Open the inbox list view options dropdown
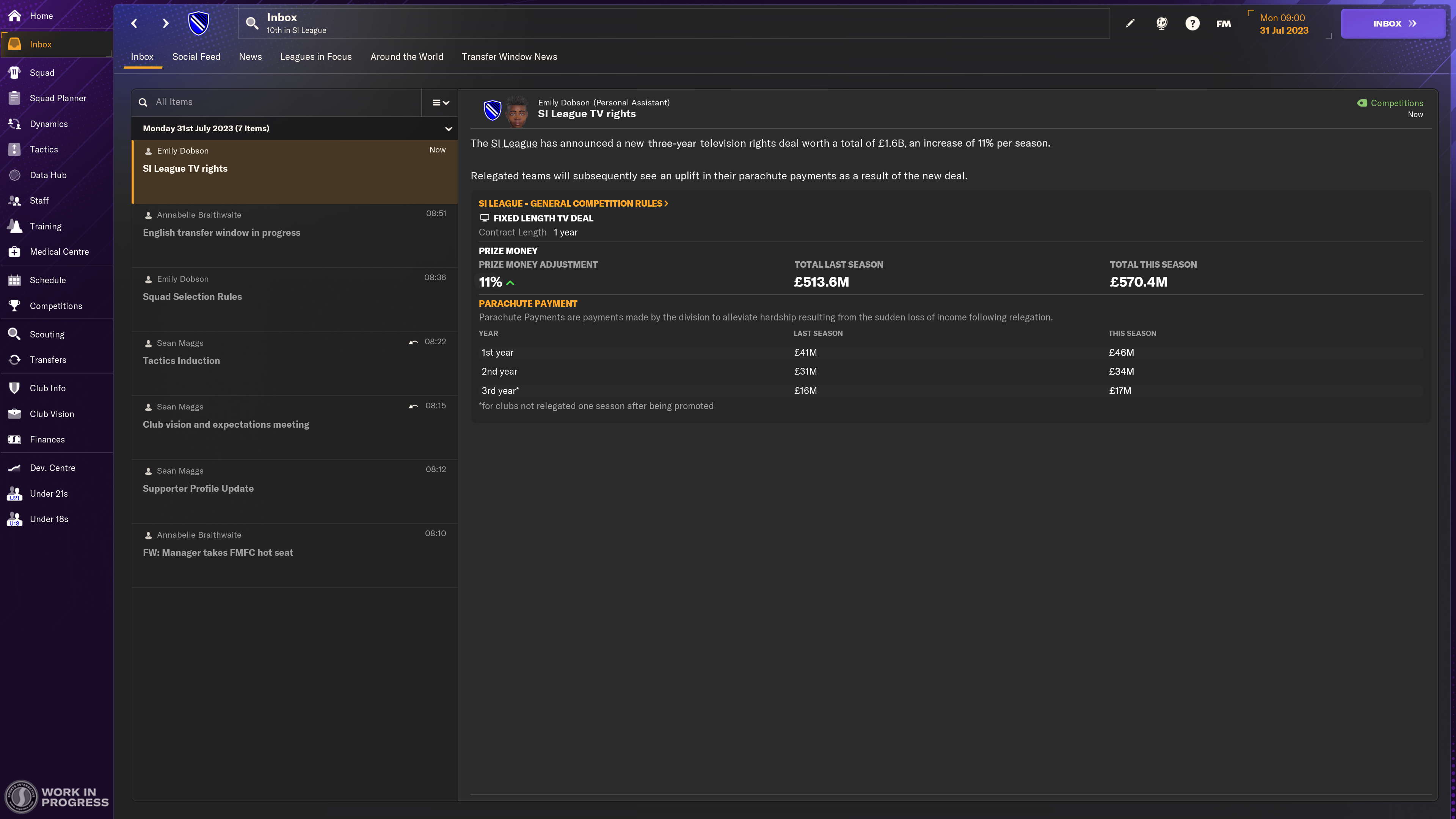This screenshot has height=819, width=1456. pos(440,102)
